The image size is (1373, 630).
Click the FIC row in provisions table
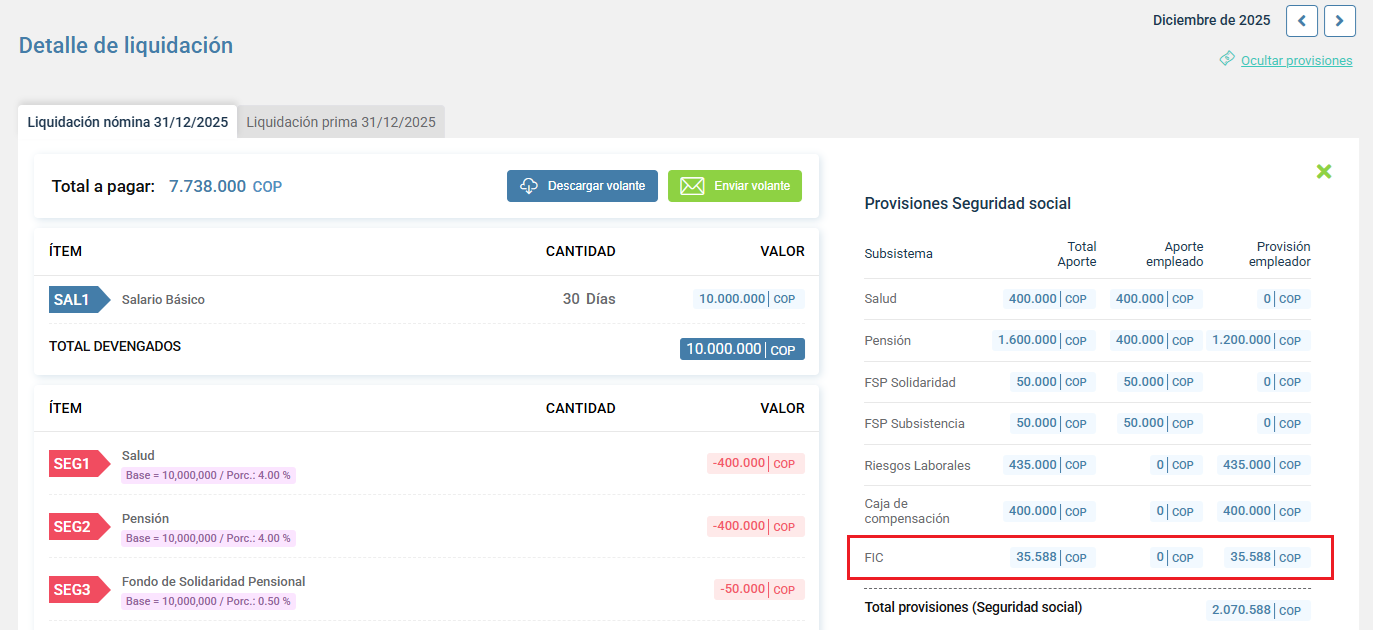pos(1090,557)
